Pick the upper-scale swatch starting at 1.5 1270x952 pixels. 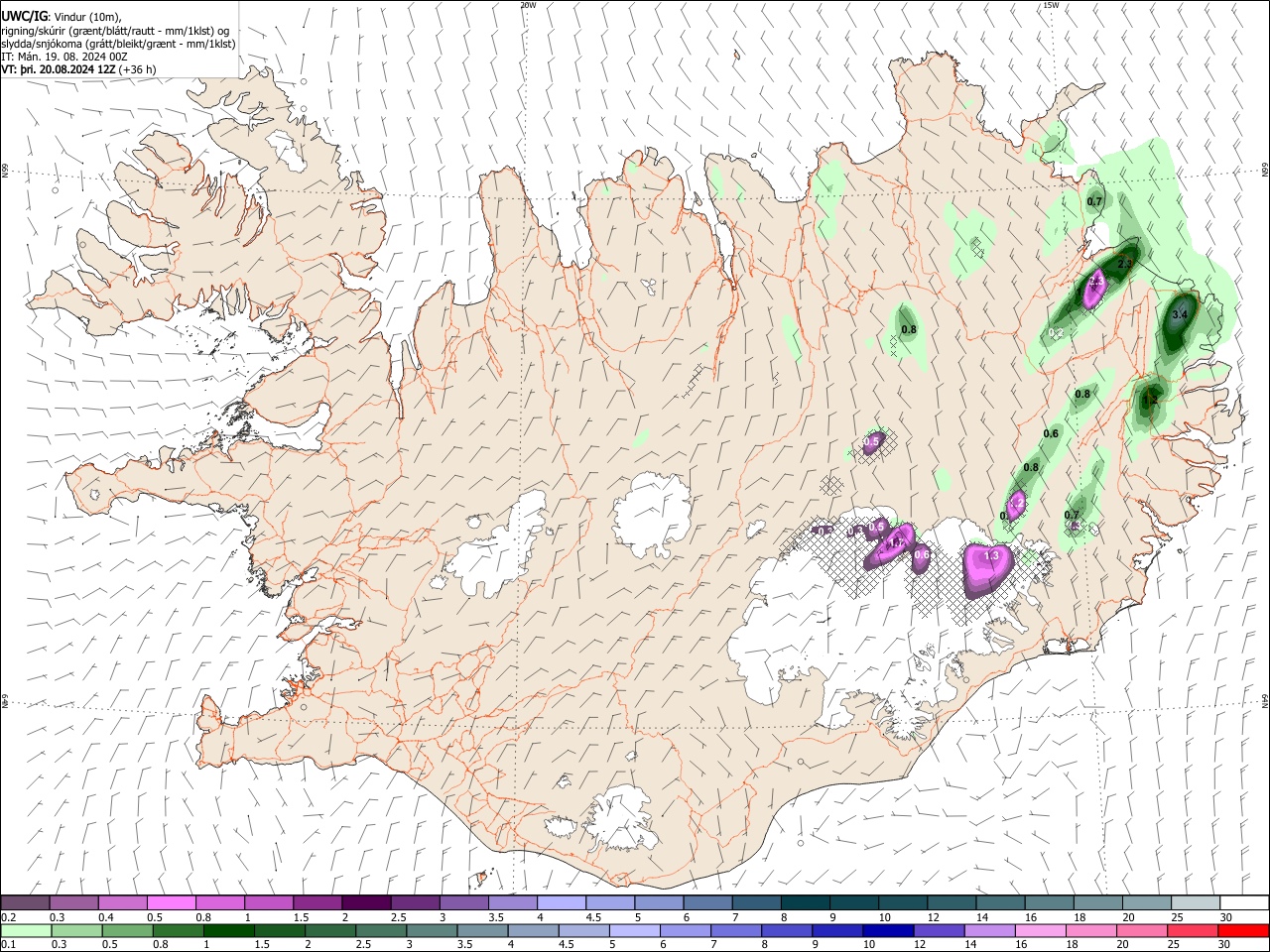(317, 902)
